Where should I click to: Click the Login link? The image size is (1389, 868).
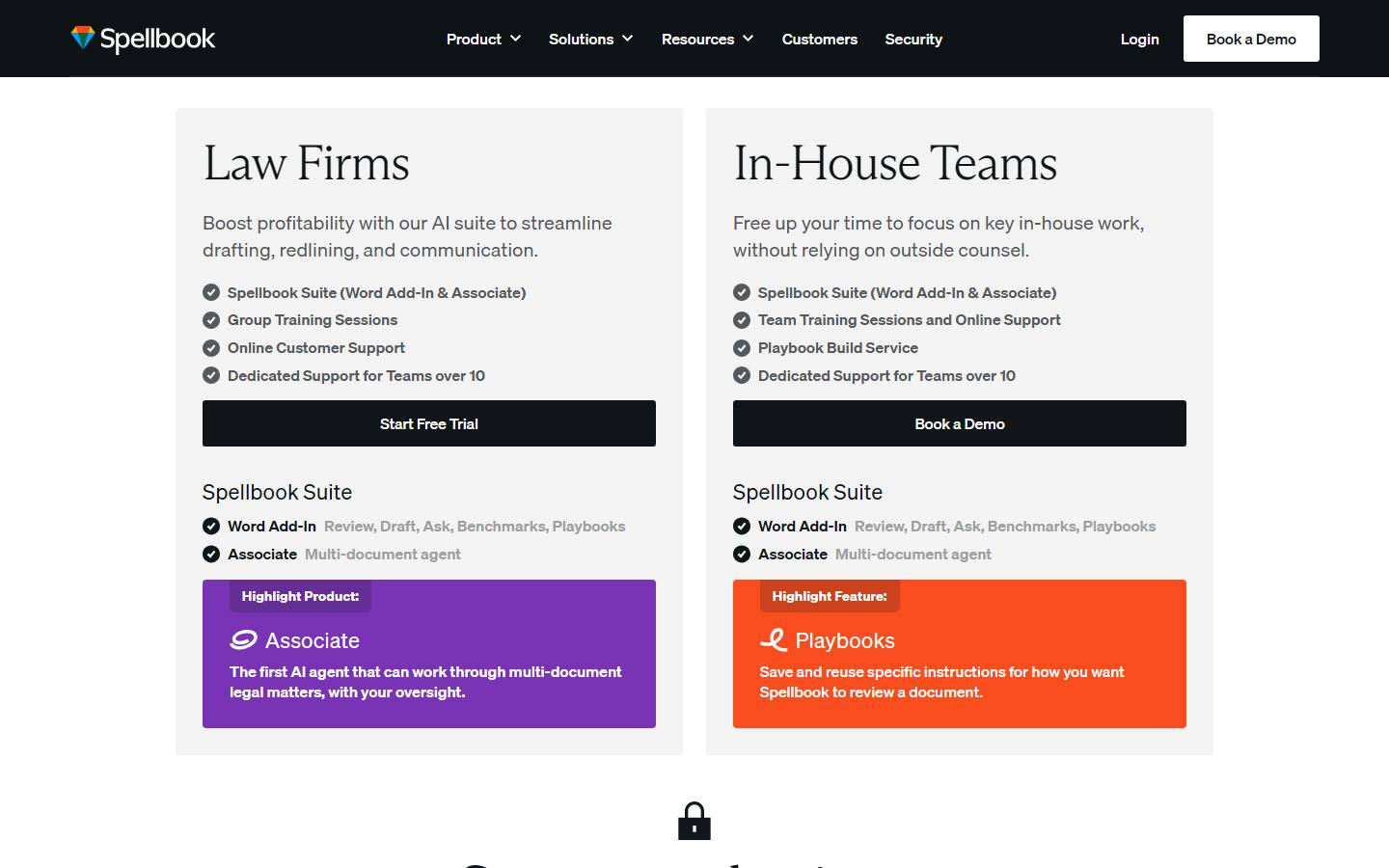coord(1139,39)
